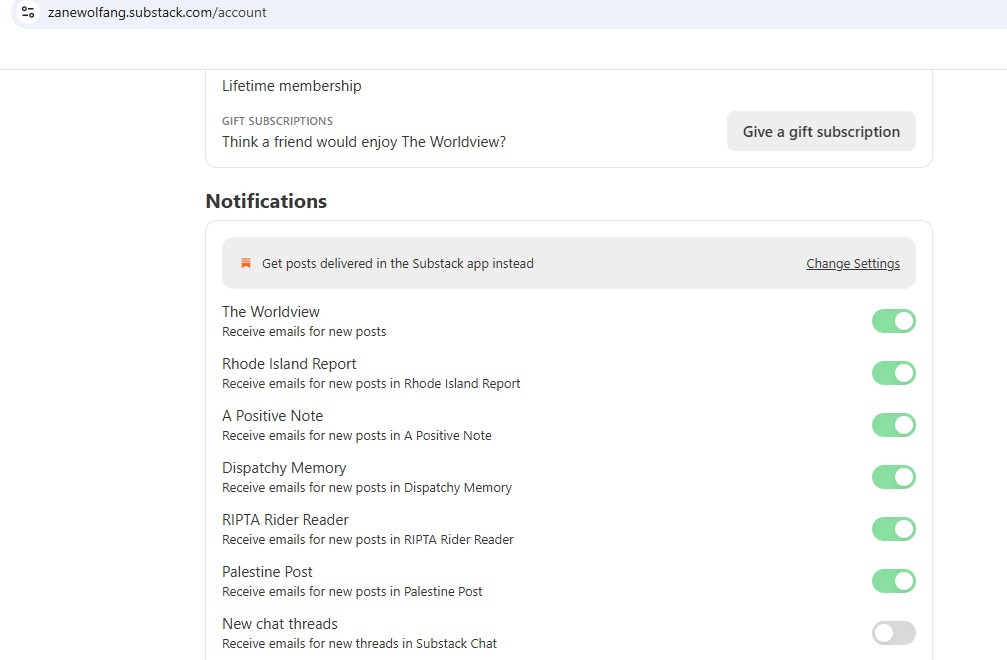1007x660 pixels.
Task: Toggle The Worldview email notifications
Action: 893,321
